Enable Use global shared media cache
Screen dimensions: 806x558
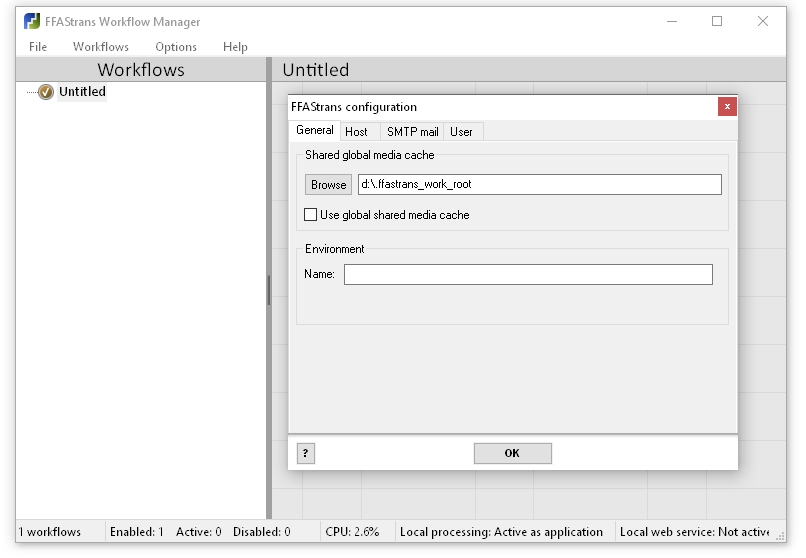point(310,215)
